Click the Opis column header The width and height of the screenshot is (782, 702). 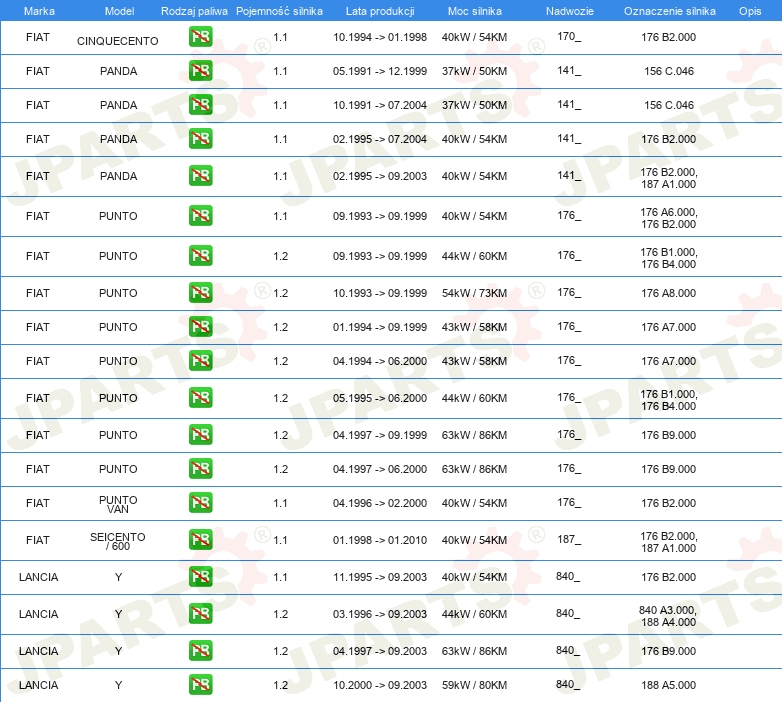(x=750, y=11)
